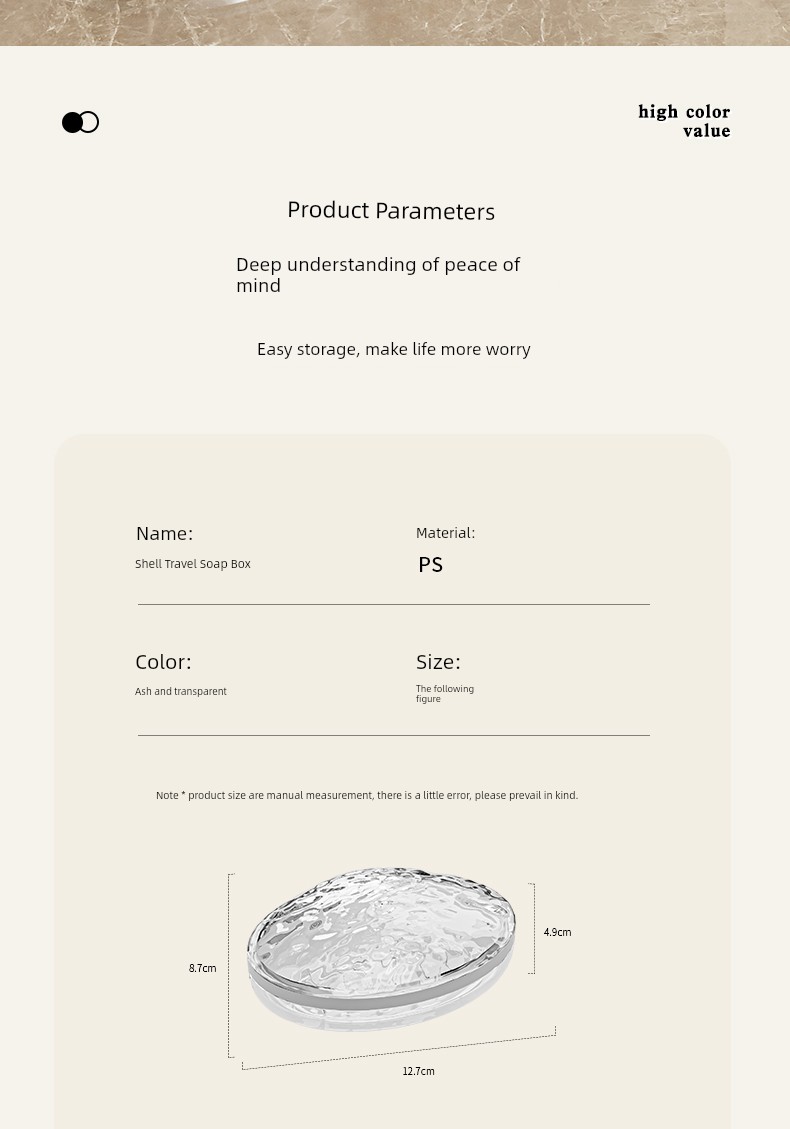This screenshot has height=1129, width=790.
Task: Click the 12.7cm dimension label
Action: [418, 1071]
